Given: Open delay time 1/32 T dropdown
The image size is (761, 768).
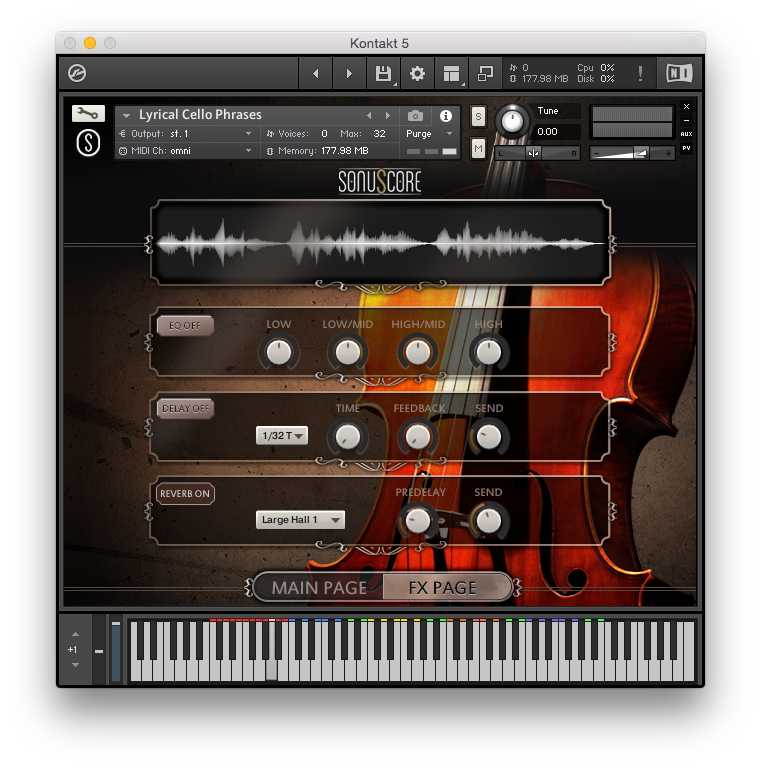Looking at the screenshot, I should coord(282,435).
